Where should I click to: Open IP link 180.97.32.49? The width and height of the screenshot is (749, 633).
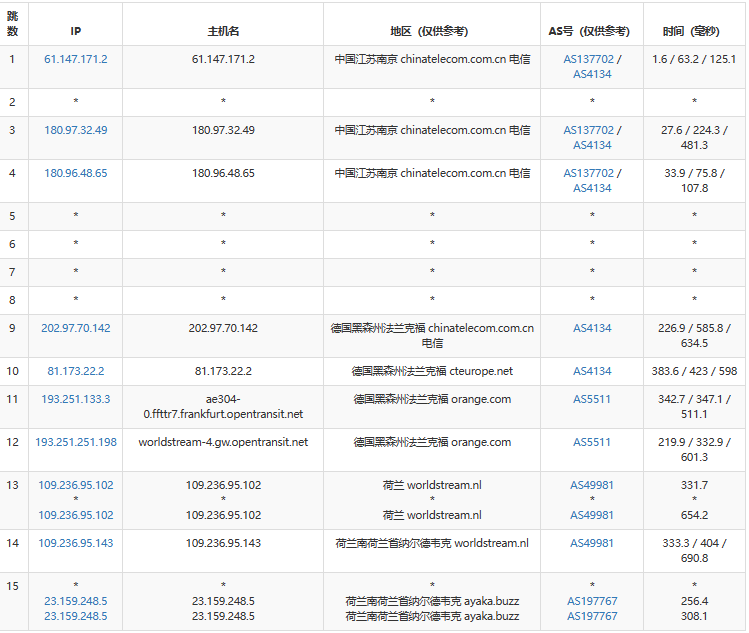pos(75,130)
